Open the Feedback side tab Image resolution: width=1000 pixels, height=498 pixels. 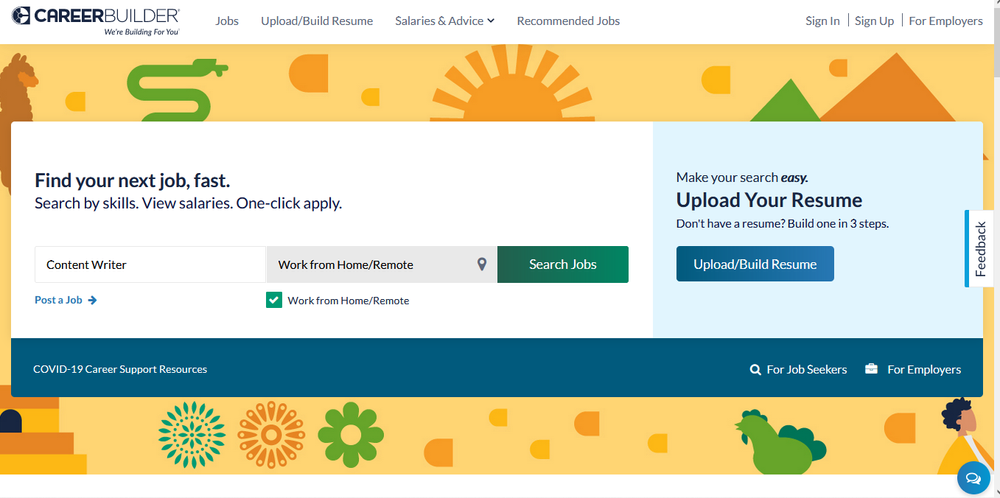[x=980, y=249]
